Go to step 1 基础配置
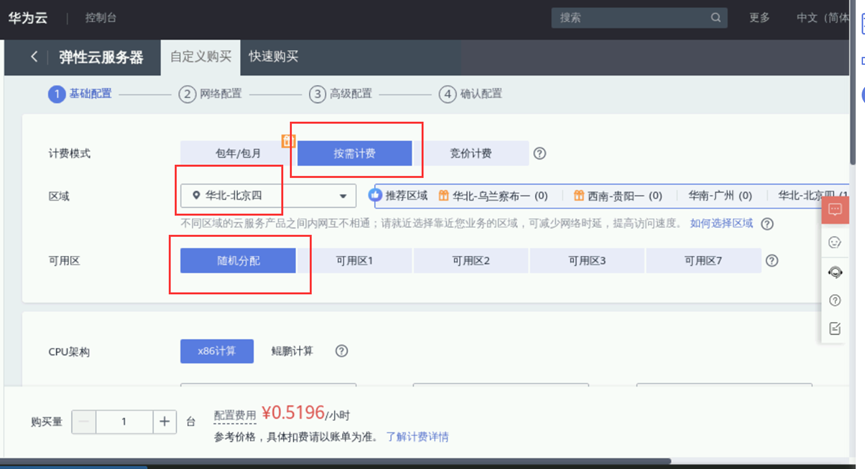This screenshot has width=865, height=469. [x=80, y=94]
